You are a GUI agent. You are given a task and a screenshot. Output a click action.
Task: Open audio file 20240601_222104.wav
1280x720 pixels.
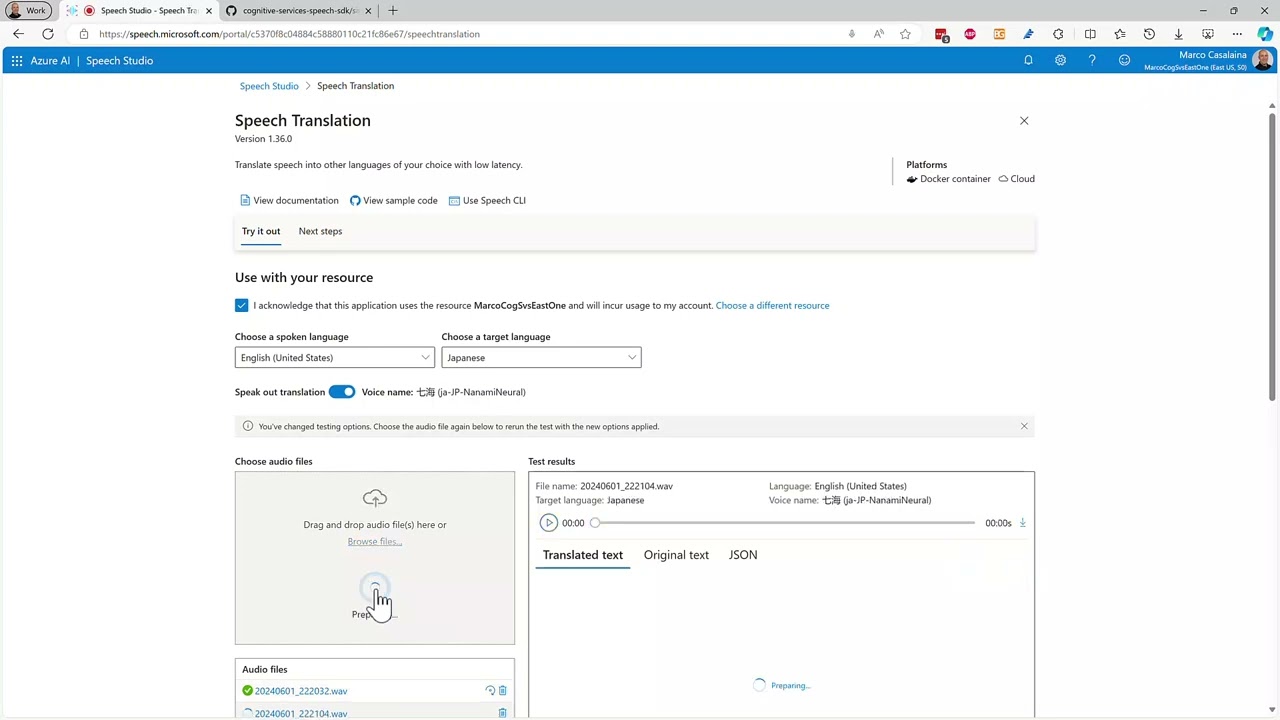point(301,713)
